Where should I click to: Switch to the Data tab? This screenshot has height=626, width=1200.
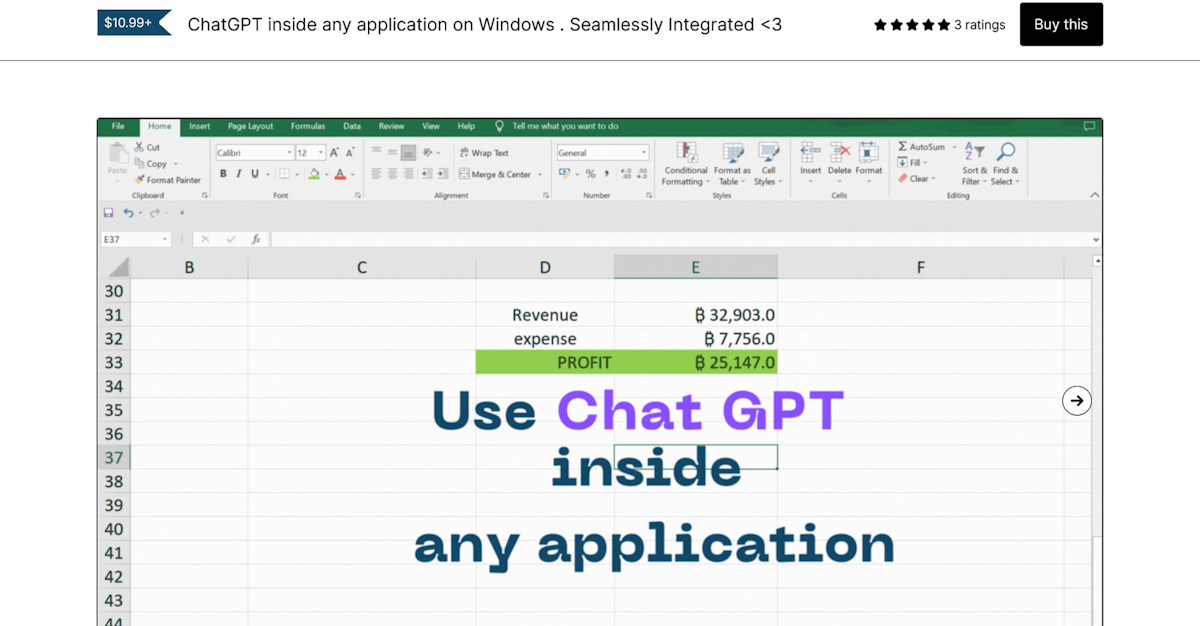(352, 127)
